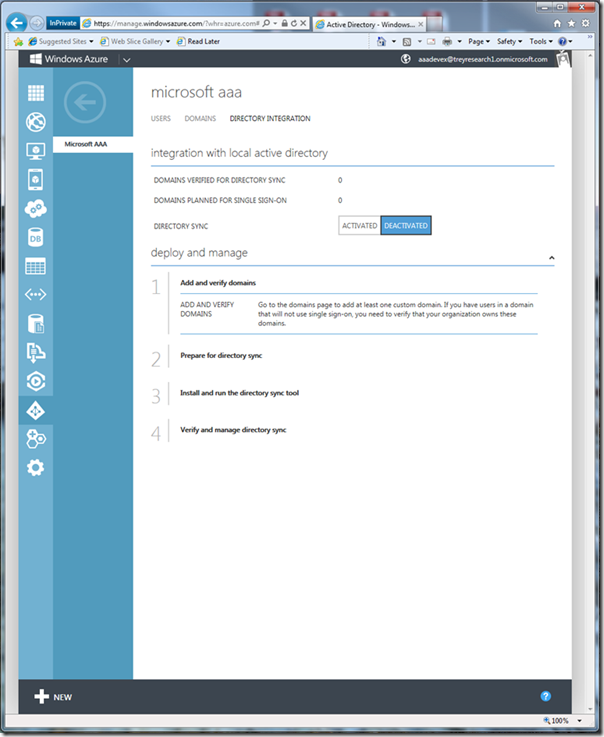Select the Active Directory diamond icon in sidebar
604x737 pixels.
point(36,410)
